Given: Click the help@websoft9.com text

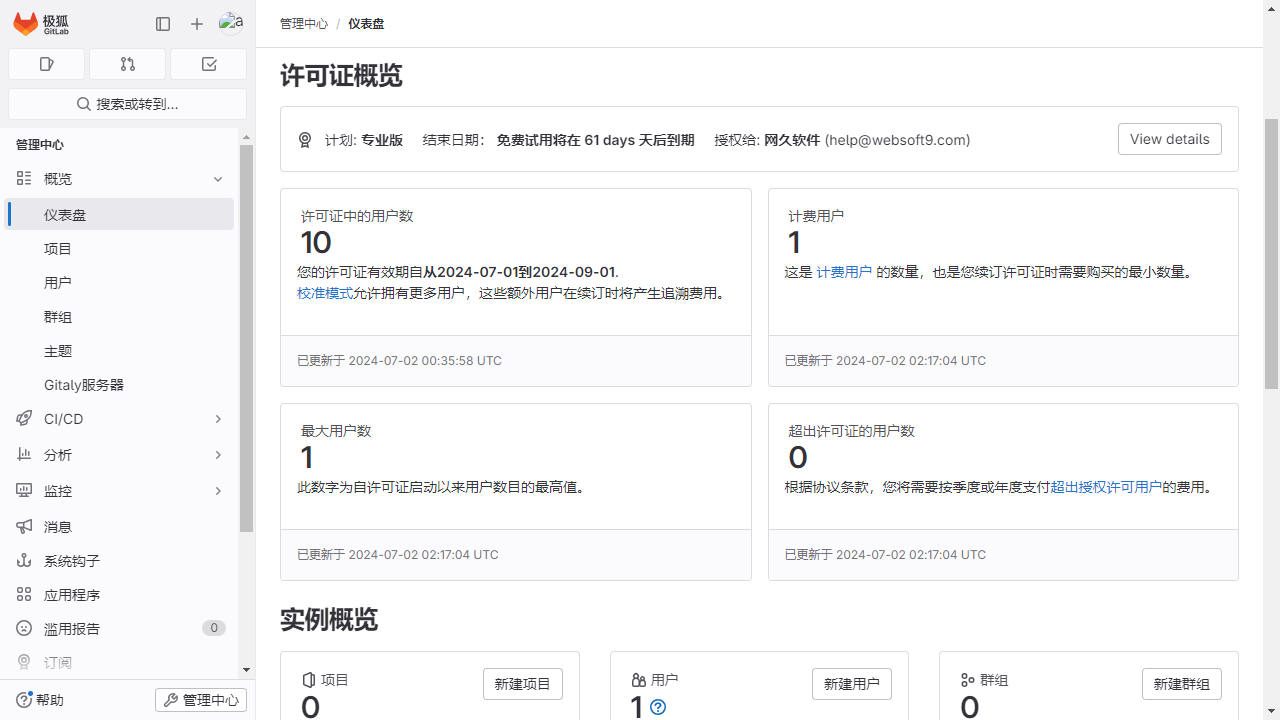Looking at the screenshot, I should pyautogui.click(x=897, y=140).
